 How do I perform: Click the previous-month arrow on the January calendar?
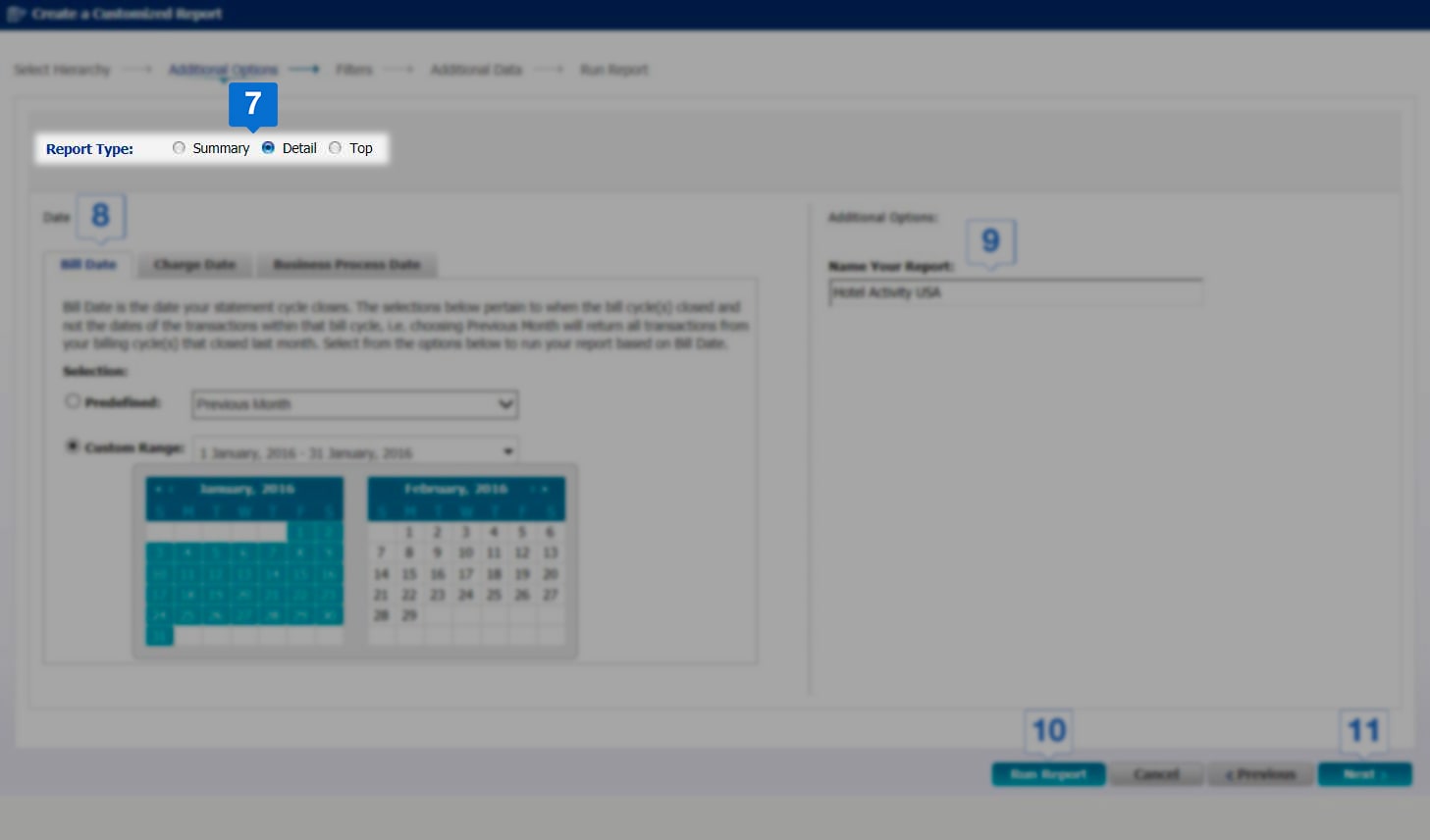(x=158, y=489)
